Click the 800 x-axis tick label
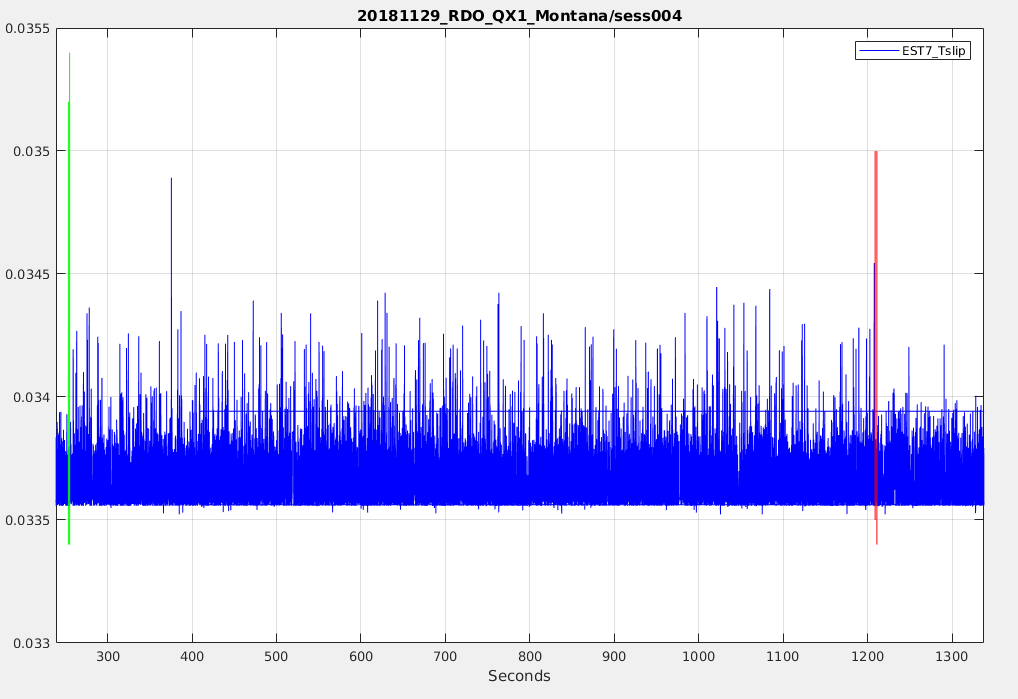Screen dimensions: 1018x699 pos(530,656)
